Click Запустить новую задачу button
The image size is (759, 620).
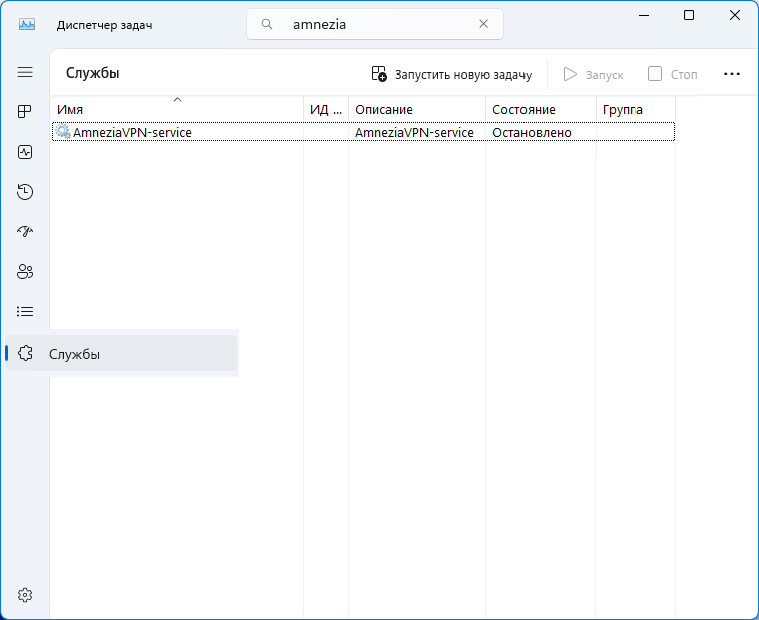452,74
